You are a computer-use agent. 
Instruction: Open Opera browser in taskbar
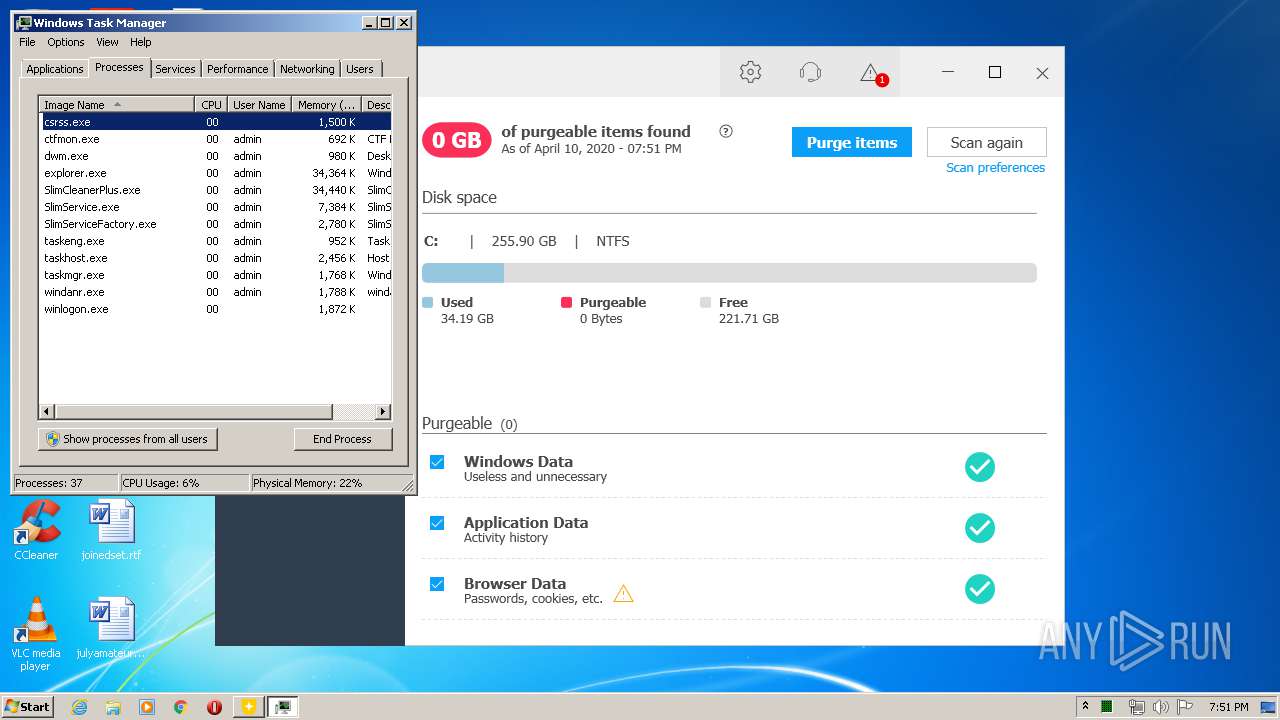214,707
